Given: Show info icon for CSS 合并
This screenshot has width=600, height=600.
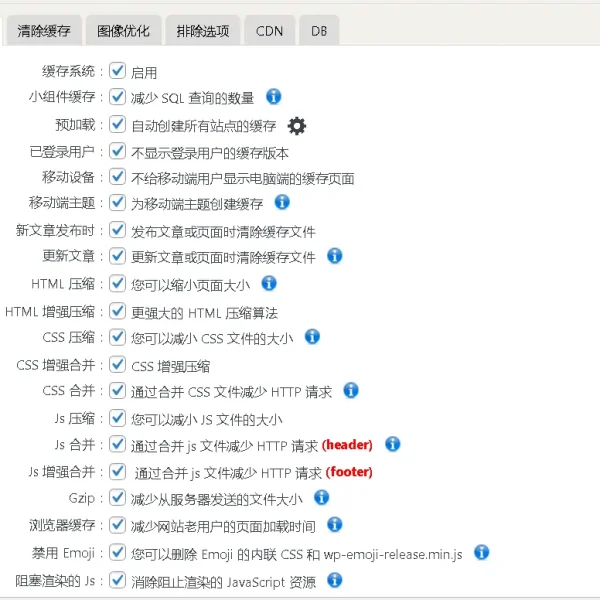Looking at the screenshot, I should coord(351,390).
